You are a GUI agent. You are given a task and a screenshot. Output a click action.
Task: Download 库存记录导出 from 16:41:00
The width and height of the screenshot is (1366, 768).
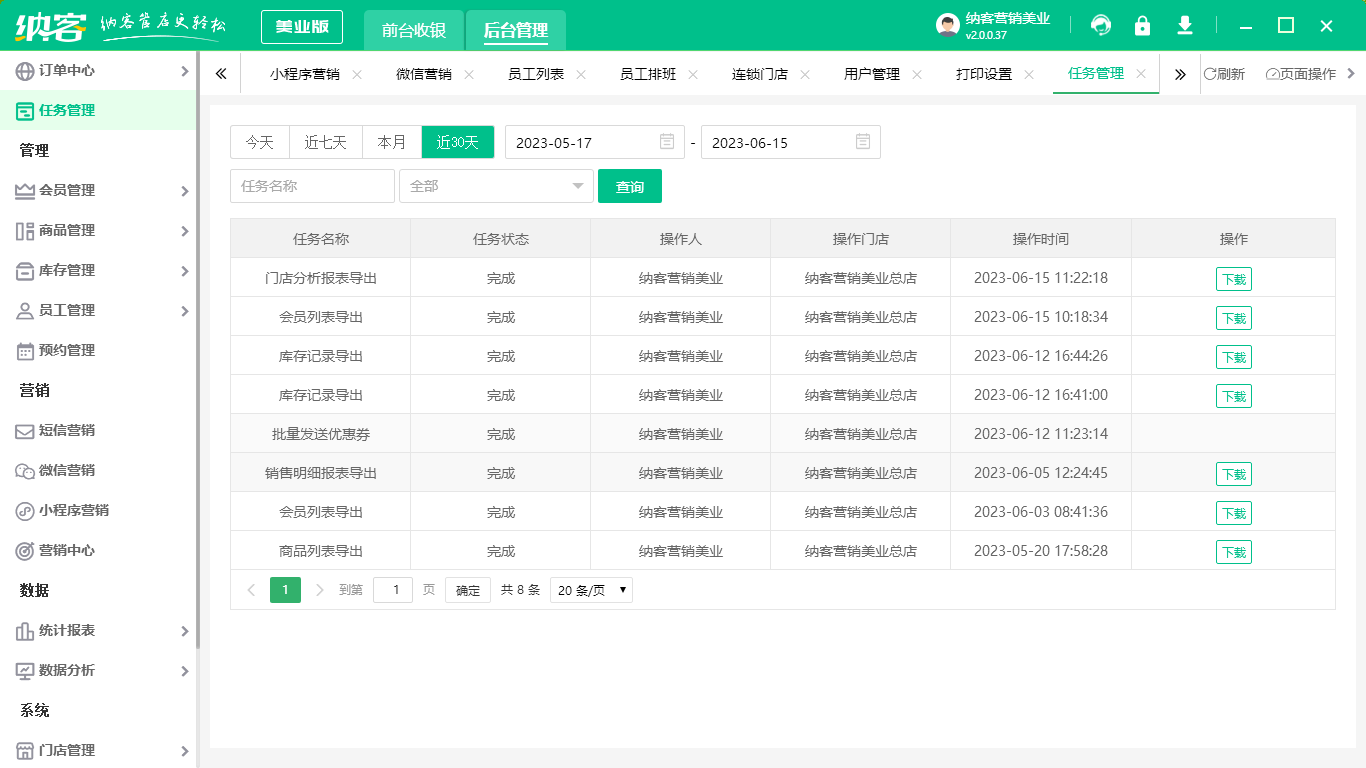[x=1234, y=396]
